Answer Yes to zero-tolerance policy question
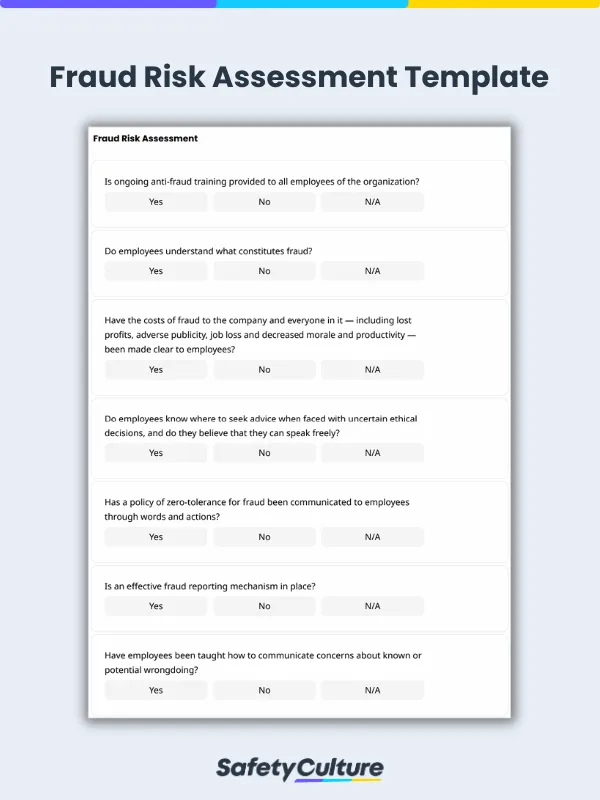This screenshot has height=800, width=600. pos(156,537)
